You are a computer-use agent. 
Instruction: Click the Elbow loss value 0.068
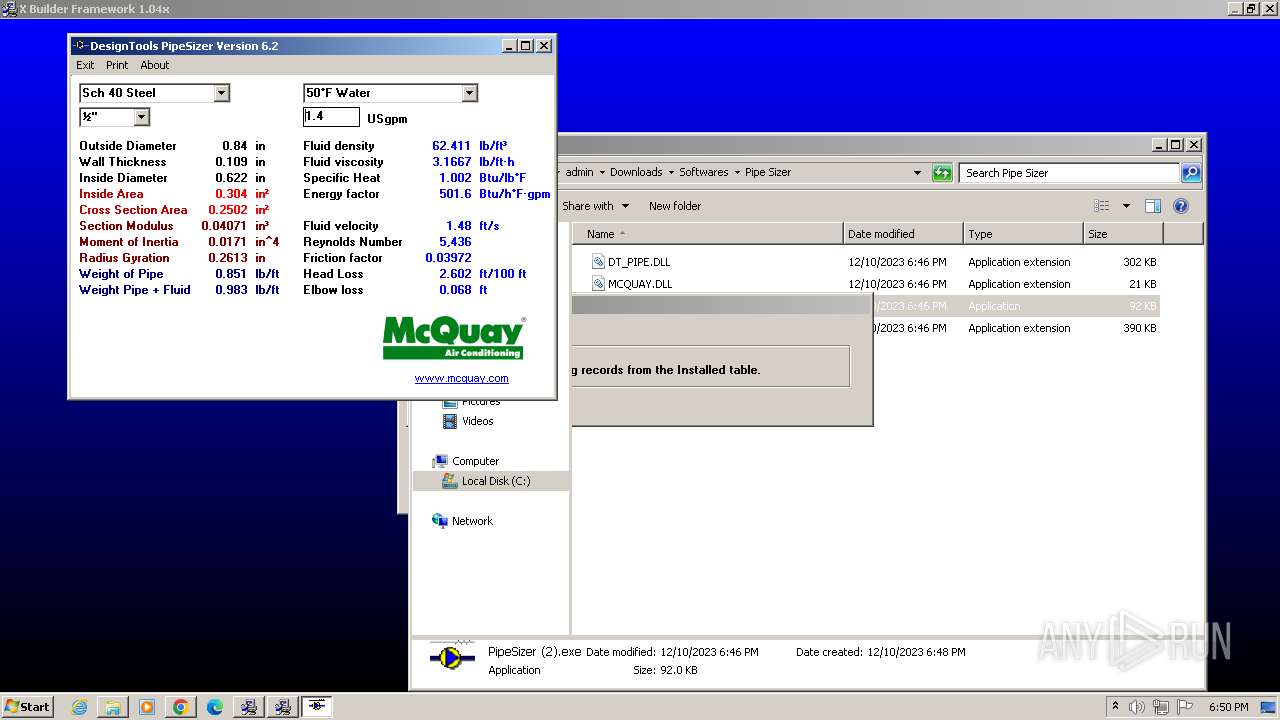point(455,290)
